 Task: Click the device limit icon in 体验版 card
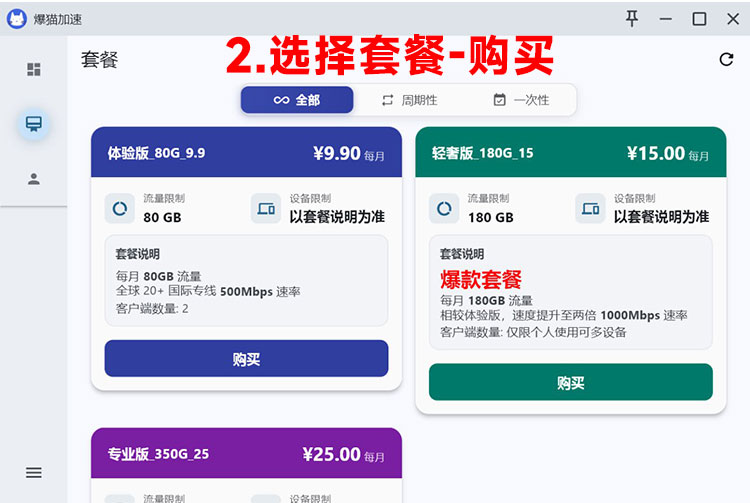[265, 209]
